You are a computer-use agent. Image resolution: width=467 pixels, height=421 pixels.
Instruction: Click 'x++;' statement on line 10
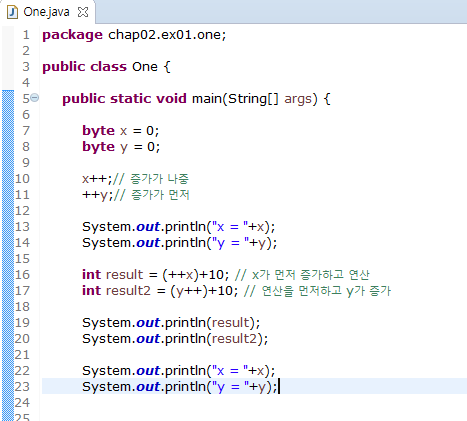pyautogui.click(x=97, y=179)
